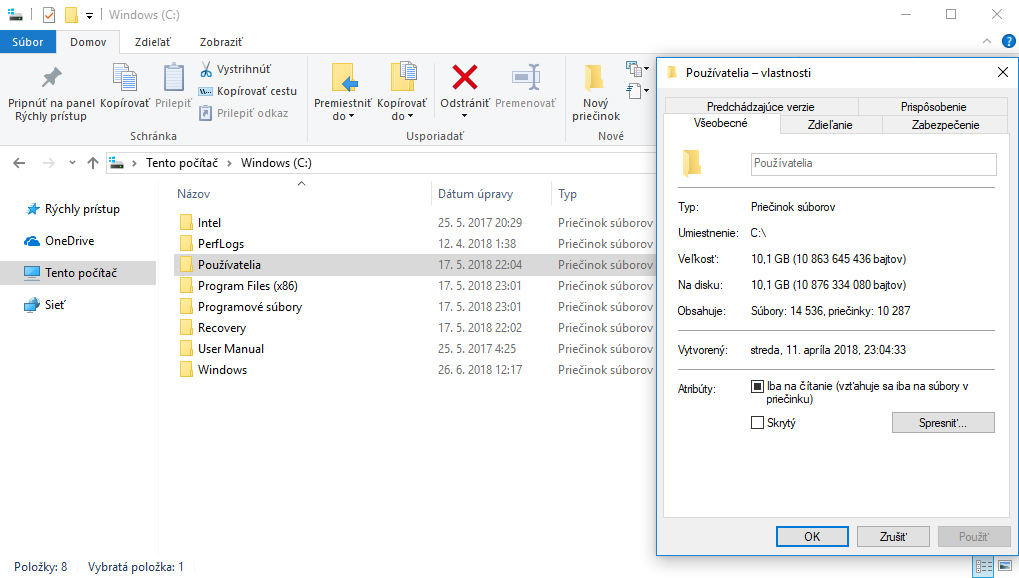Delete item with the red Odstrániť X
This screenshot has height=578, width=1019.
(465, 77)
